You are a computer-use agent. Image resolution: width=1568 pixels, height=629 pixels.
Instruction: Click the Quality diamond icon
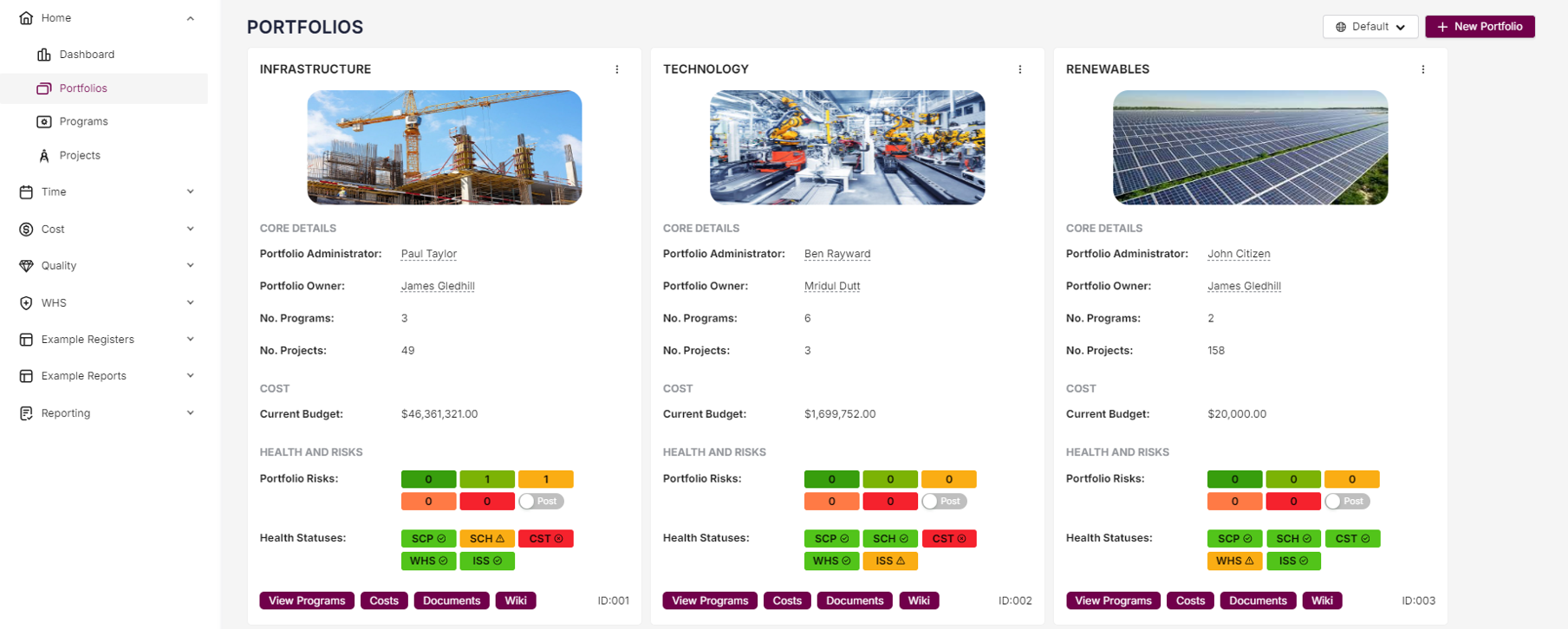[26, 266]
